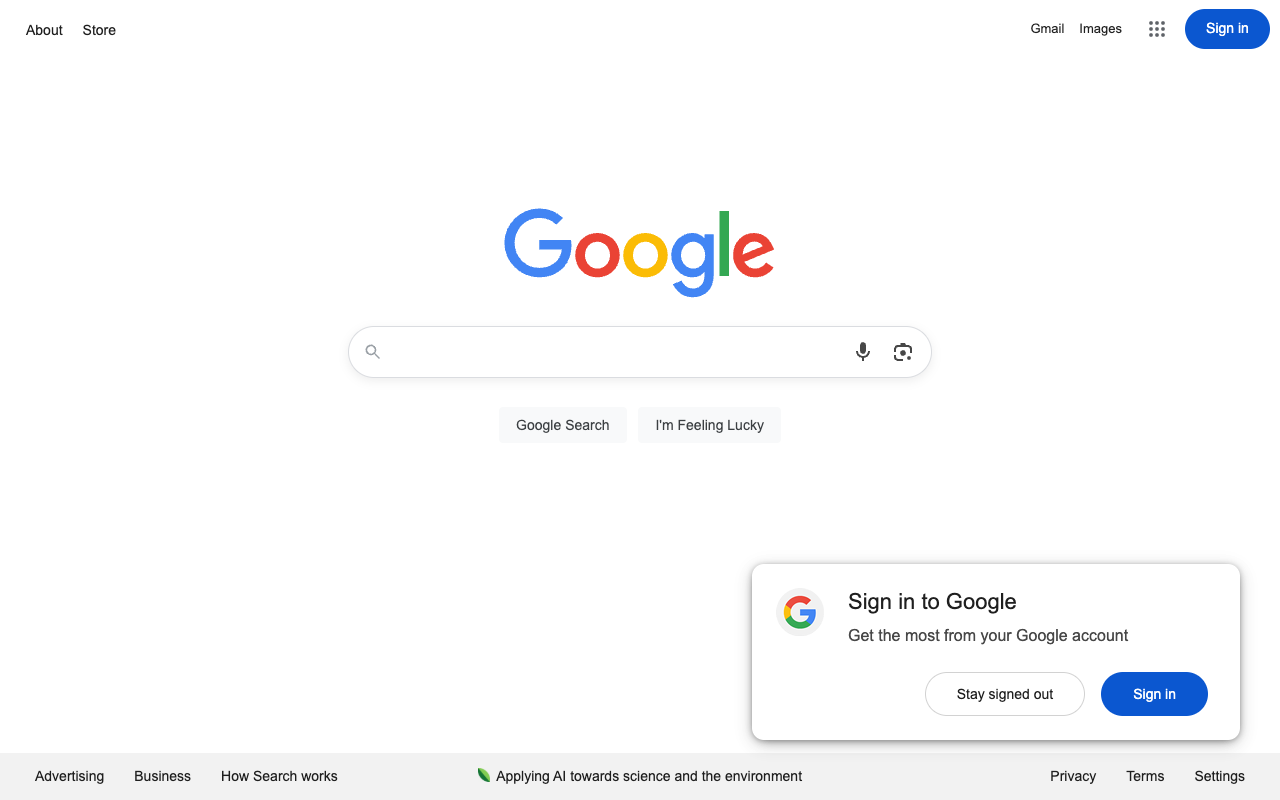Click the Google logo in the center
1280x800 pixels.
(x=639, y=252)
